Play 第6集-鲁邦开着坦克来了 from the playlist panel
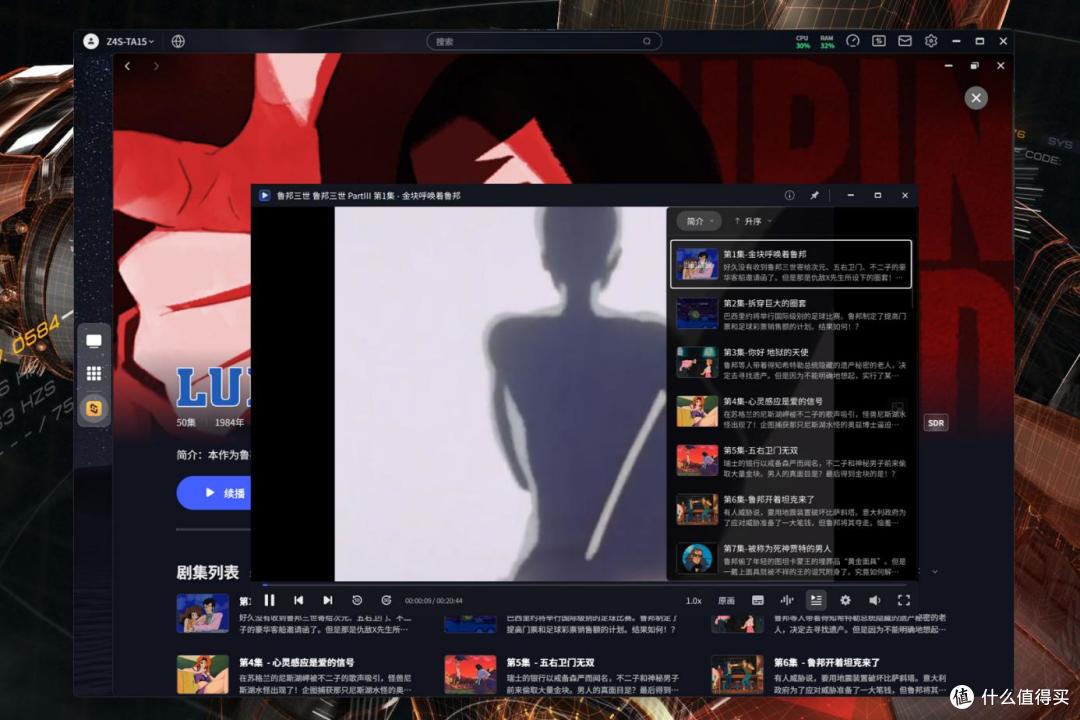Screen dimensions: 1080x720 click(791, 511)
